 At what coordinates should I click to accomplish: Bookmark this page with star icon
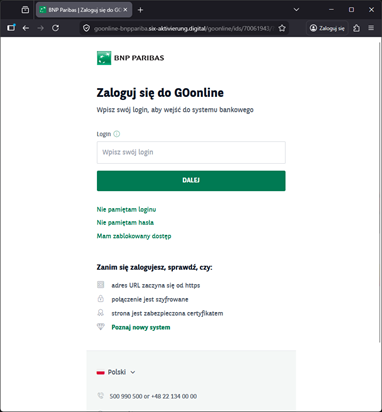tap(282, 28)
